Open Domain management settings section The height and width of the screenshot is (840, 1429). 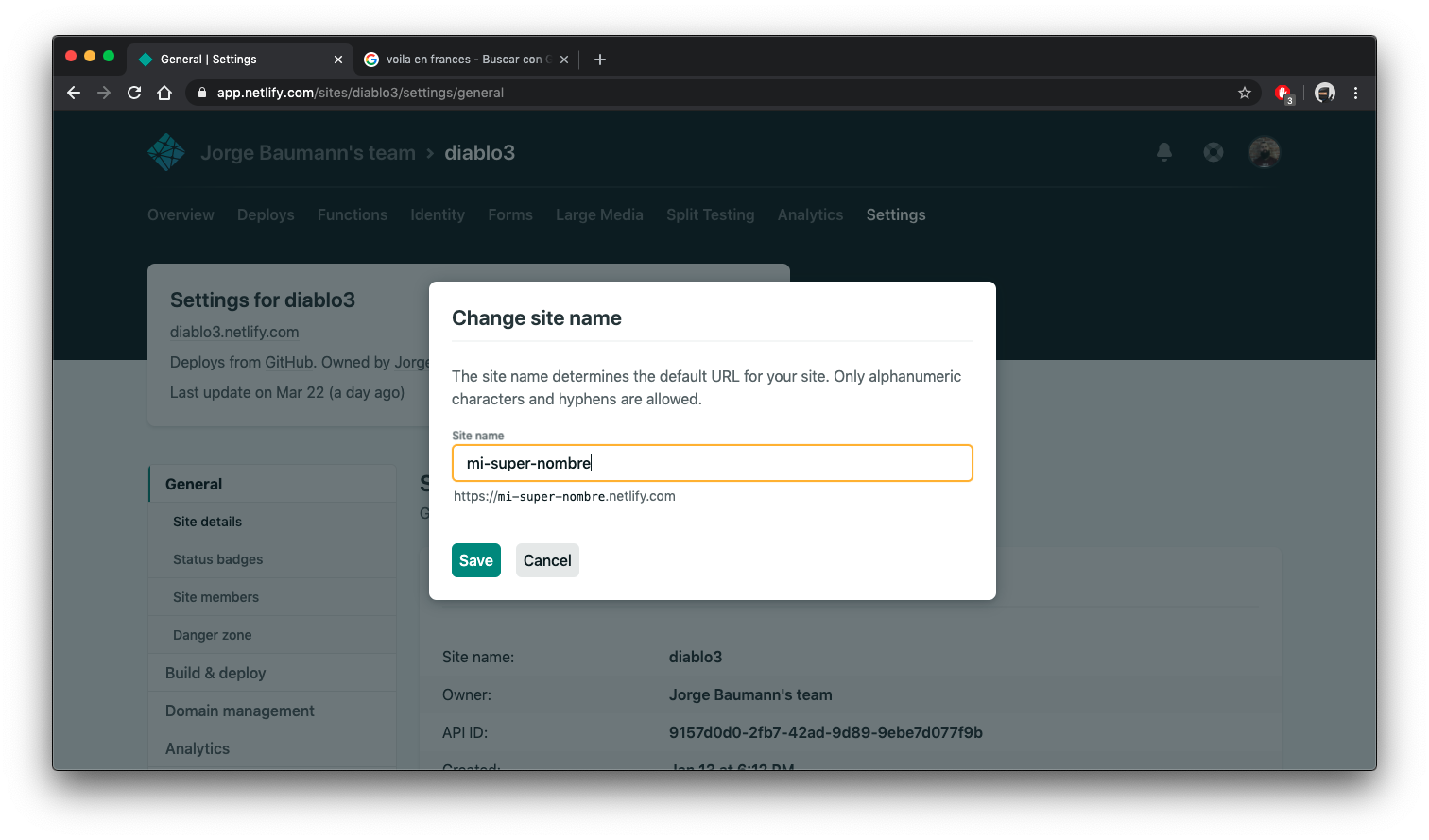[x=272, y=711]
